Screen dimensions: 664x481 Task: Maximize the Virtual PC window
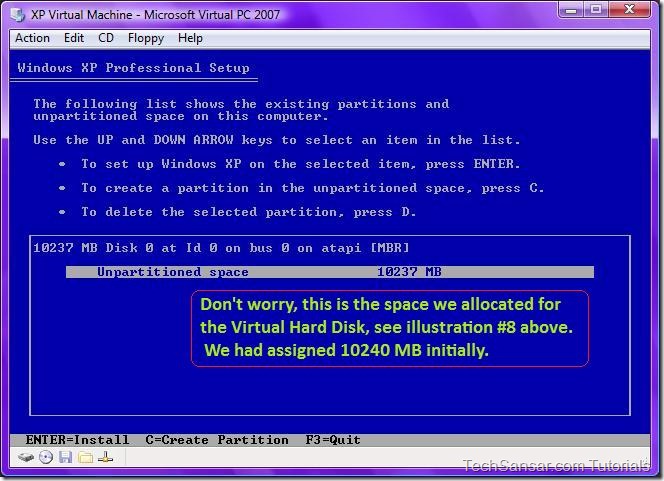pos(596,9)
